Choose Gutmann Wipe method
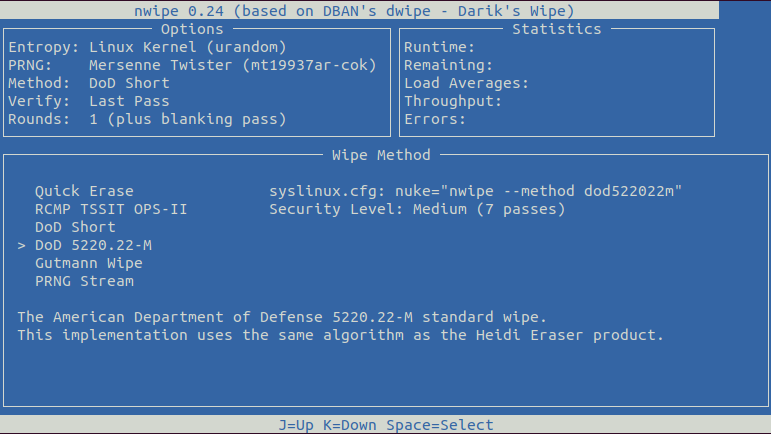 (x=88, y=263)
